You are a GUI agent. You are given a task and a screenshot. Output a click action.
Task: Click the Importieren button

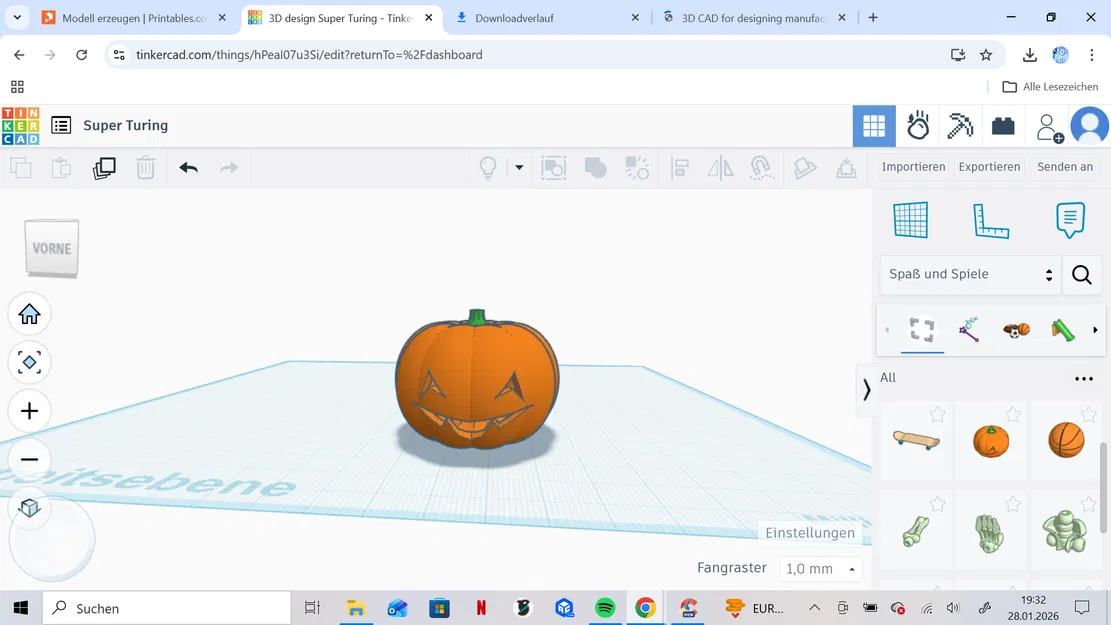pos(913,167)
